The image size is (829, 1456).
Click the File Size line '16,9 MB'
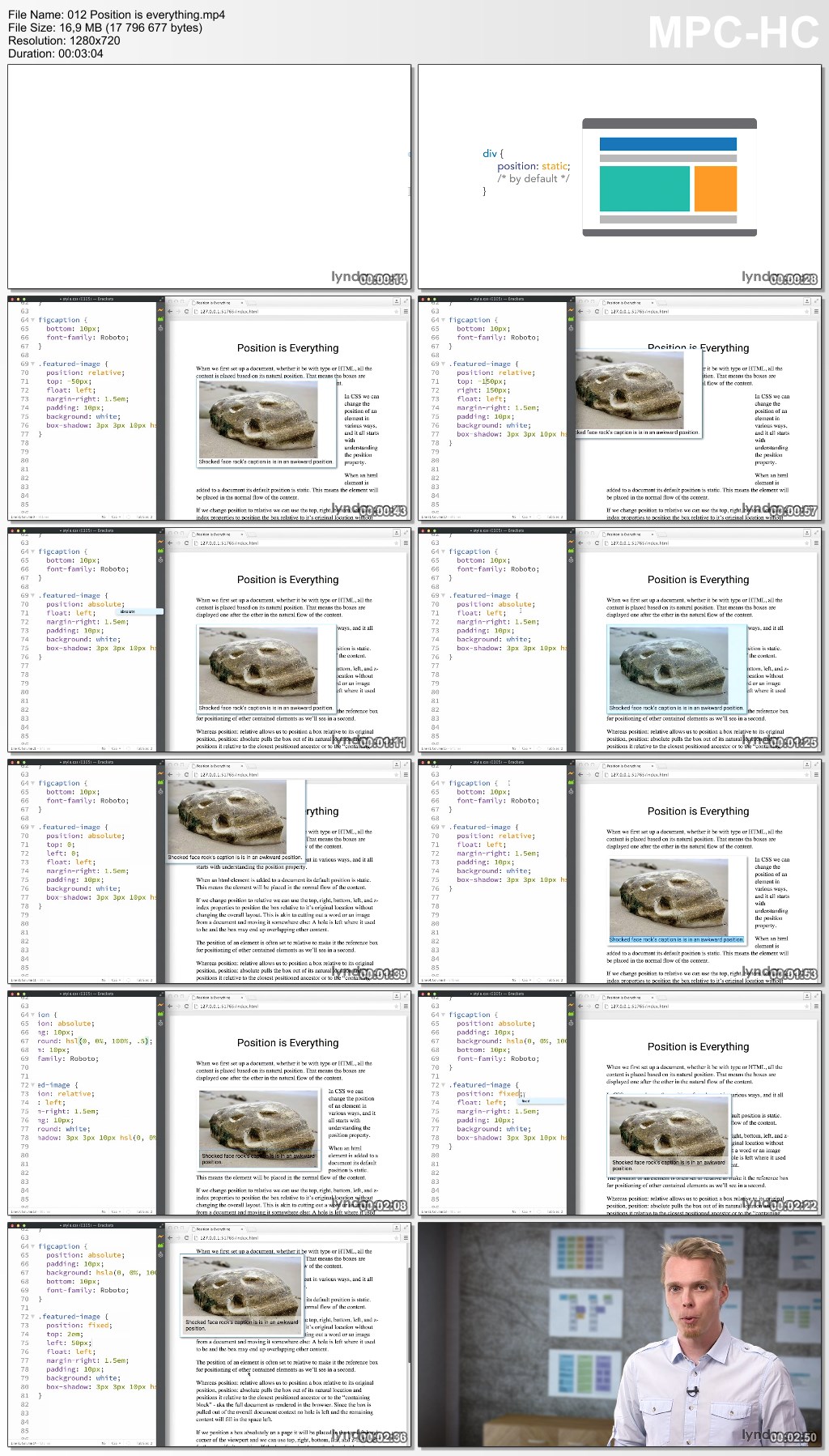(x=105, y=28)
